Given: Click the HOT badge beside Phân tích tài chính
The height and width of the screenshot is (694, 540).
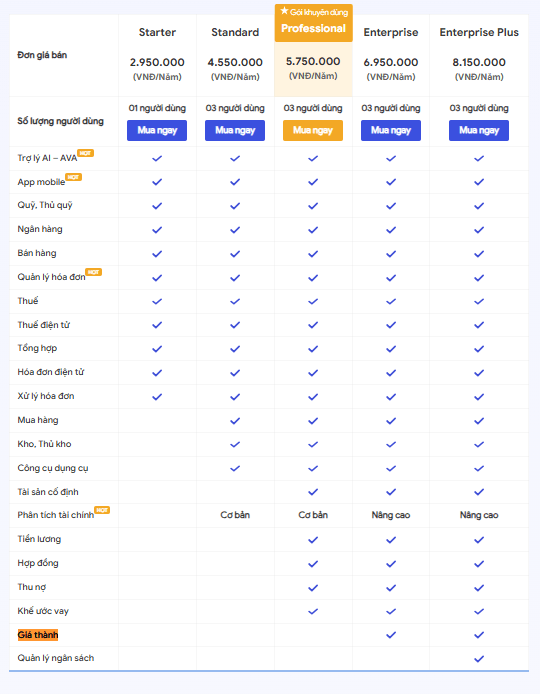Looking at the screenshot, I should click(102, 510).
